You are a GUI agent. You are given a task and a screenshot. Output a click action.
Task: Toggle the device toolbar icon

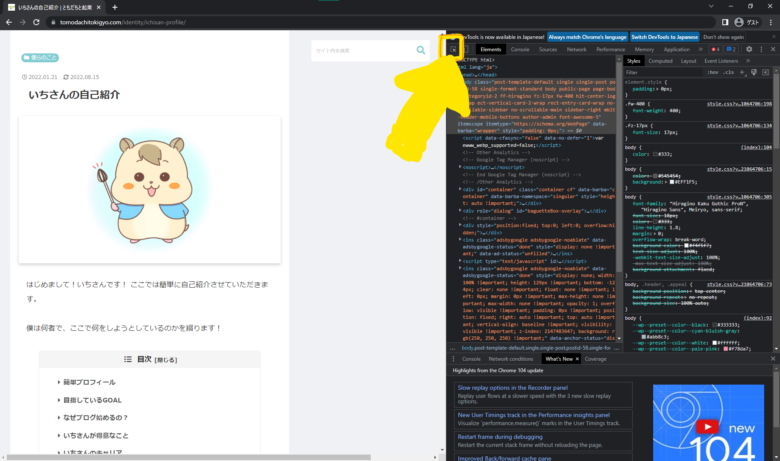point(465,49)
